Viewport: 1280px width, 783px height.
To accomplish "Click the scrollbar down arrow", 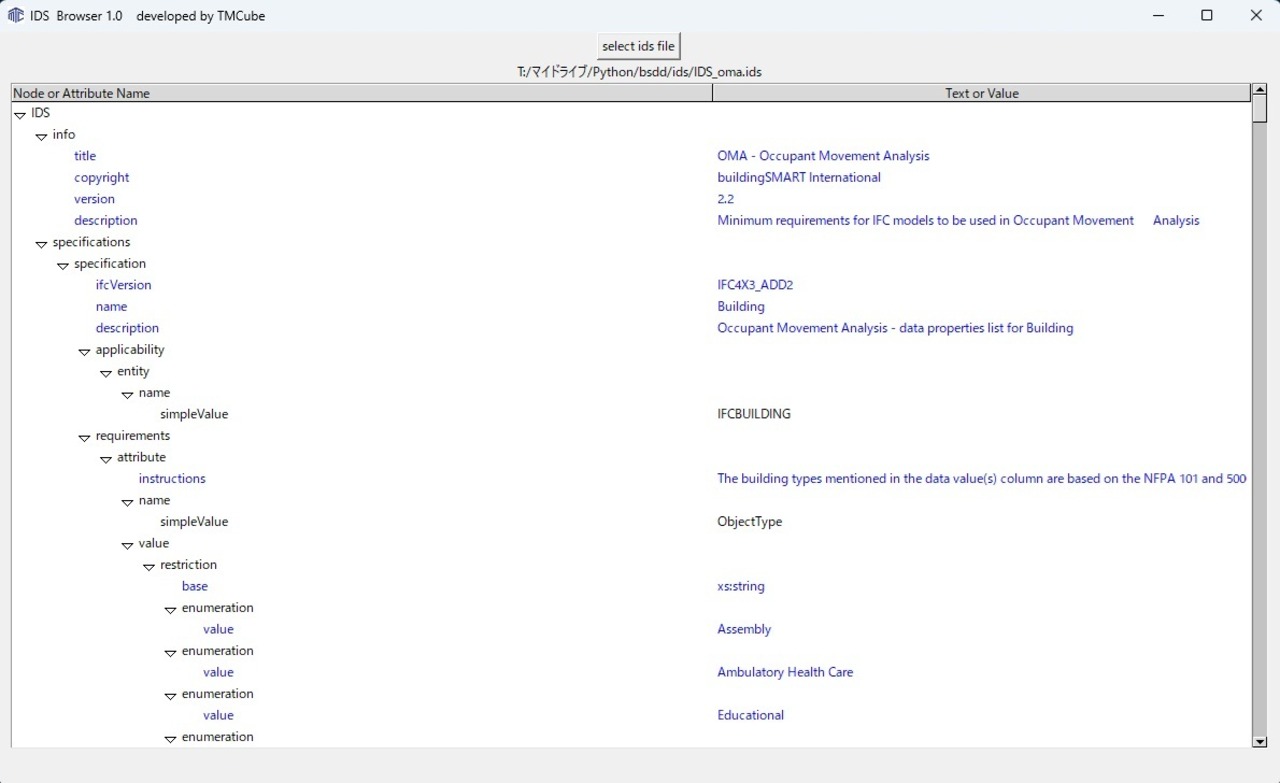I will point(1259,741).
